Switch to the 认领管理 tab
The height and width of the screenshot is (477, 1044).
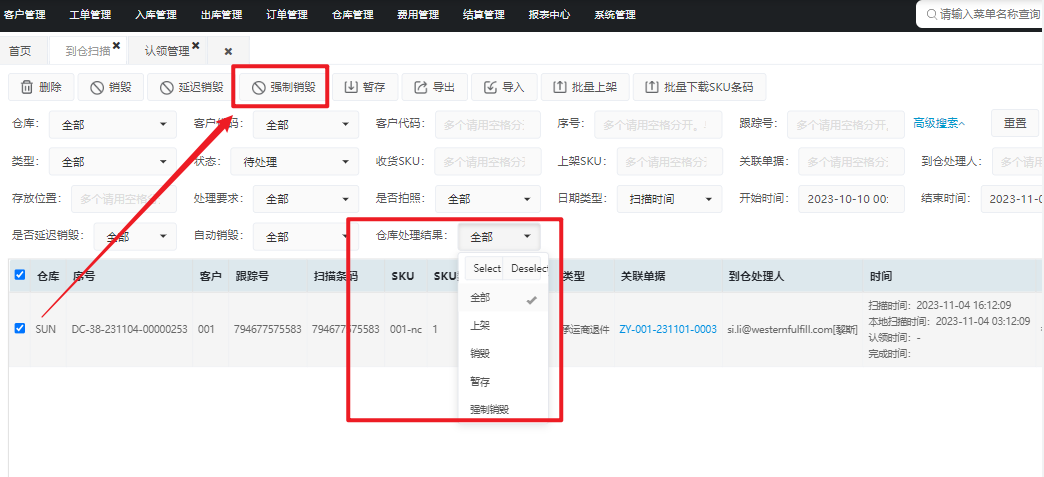click(x=167, y=51)
